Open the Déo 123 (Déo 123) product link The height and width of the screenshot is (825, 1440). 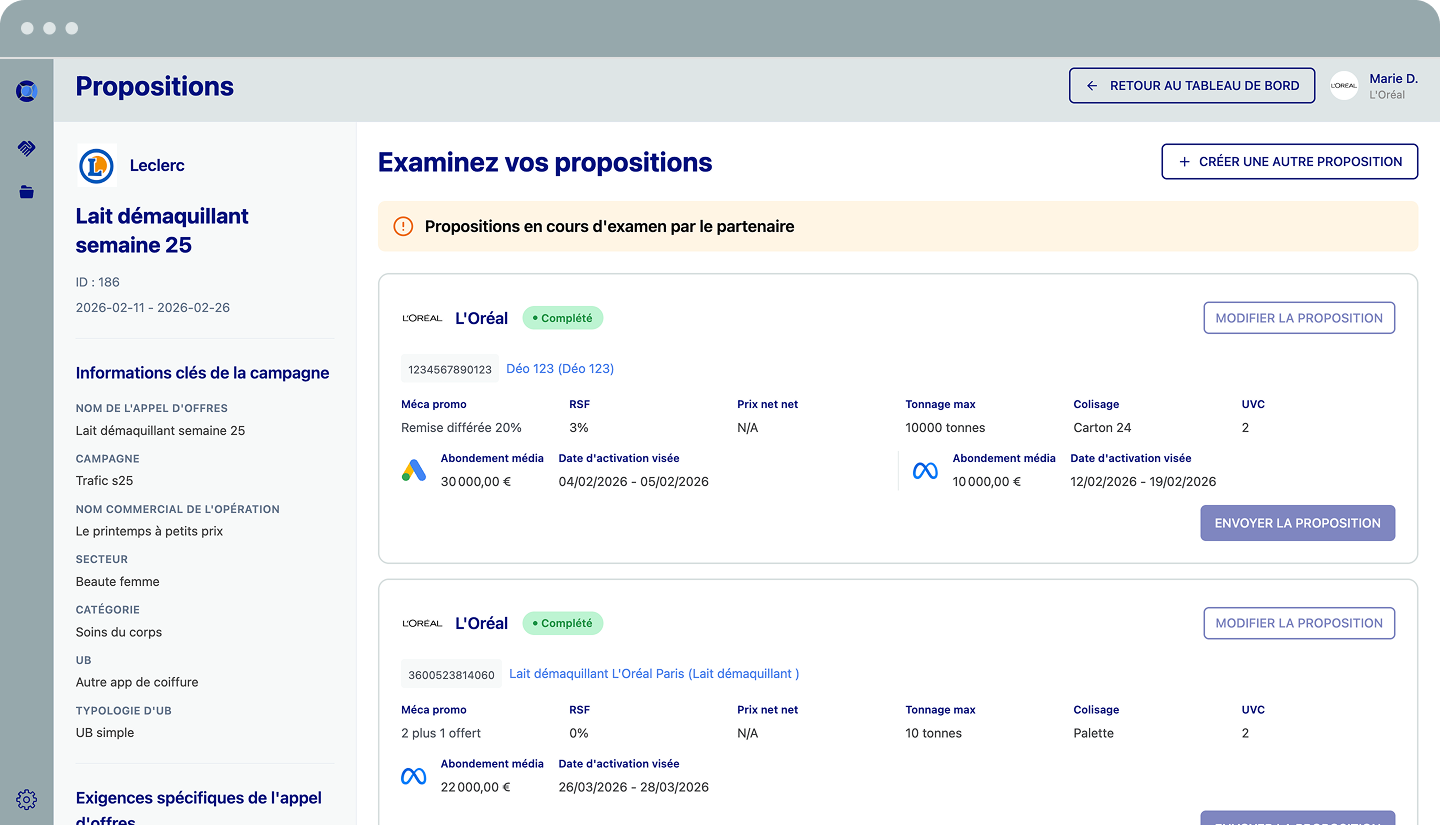(560, 369)
